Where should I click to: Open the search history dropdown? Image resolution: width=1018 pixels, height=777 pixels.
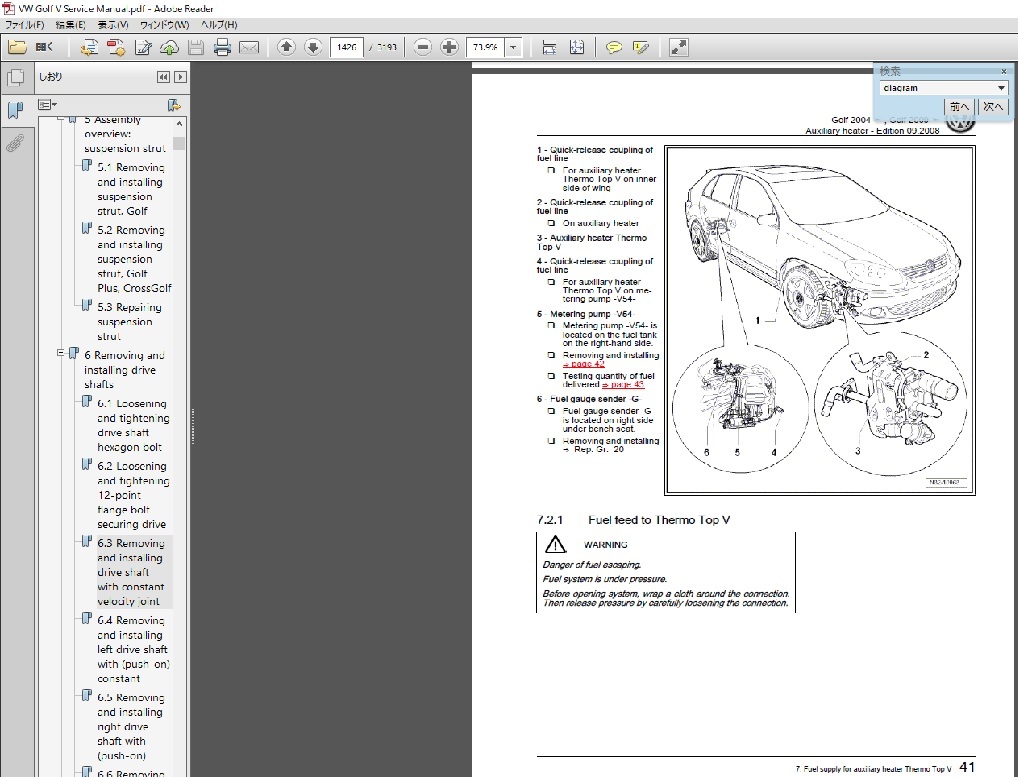pyautogui.click(x=1000, y=88)
